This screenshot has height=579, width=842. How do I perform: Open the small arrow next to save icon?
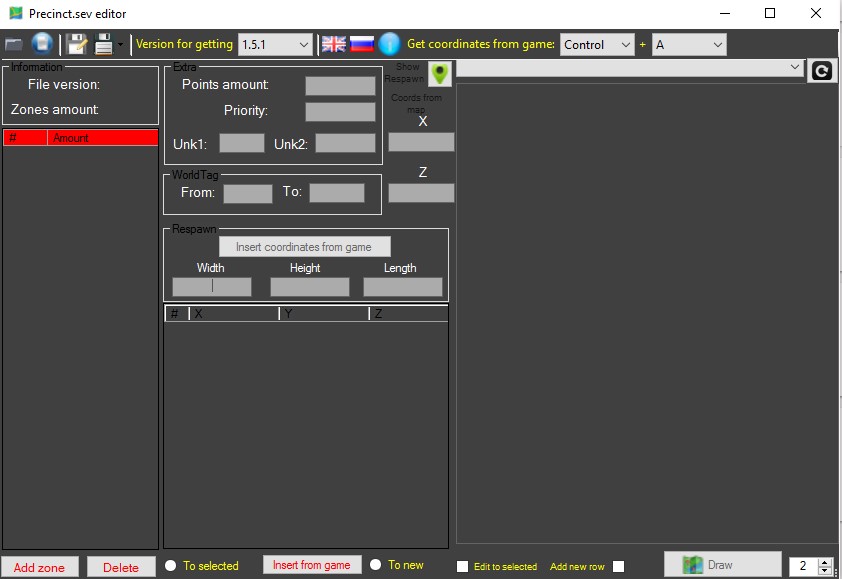tap(120, 45)
